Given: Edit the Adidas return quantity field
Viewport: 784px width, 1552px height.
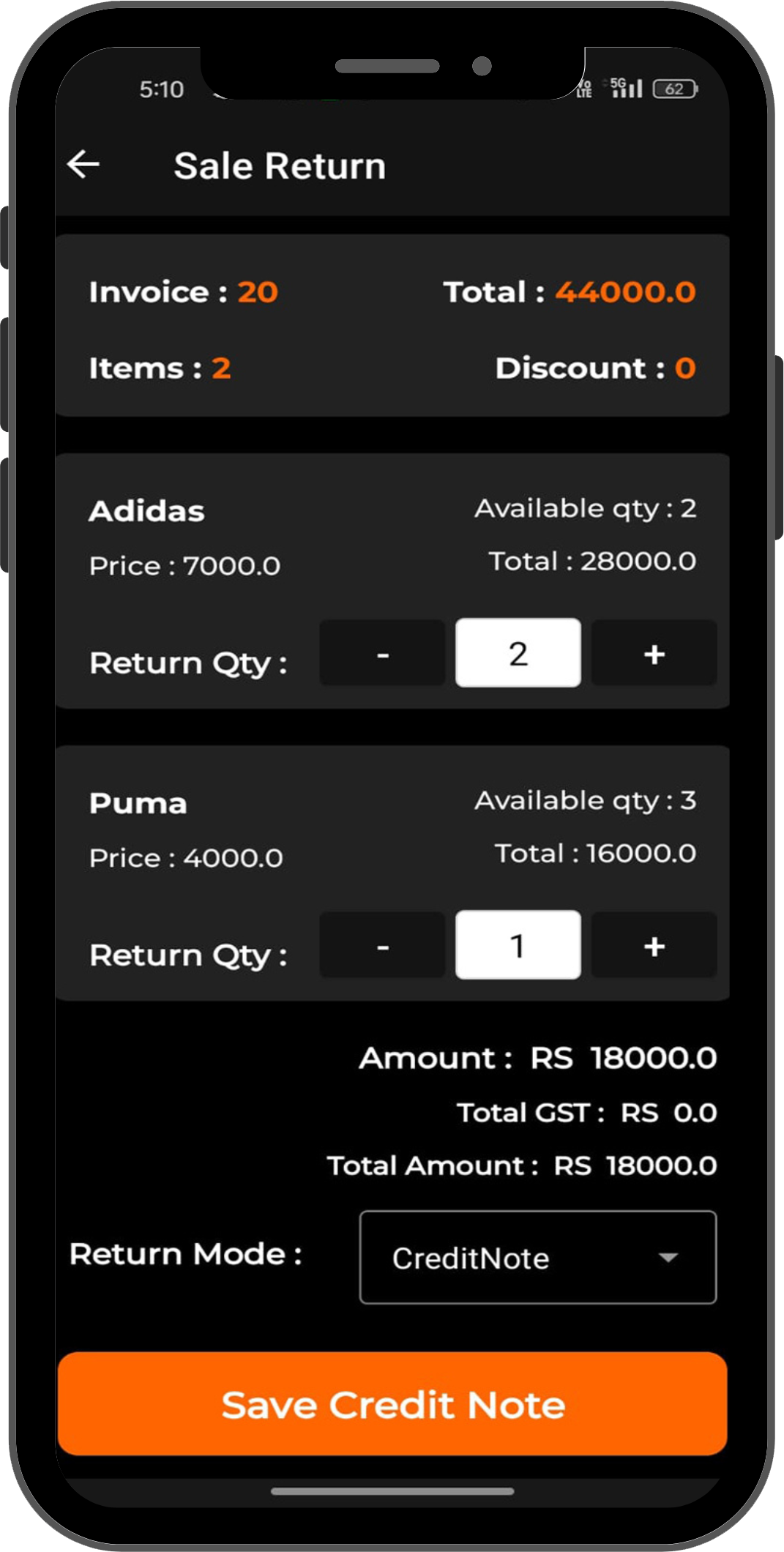Looking at the screenshot, I should coord(518,654).
